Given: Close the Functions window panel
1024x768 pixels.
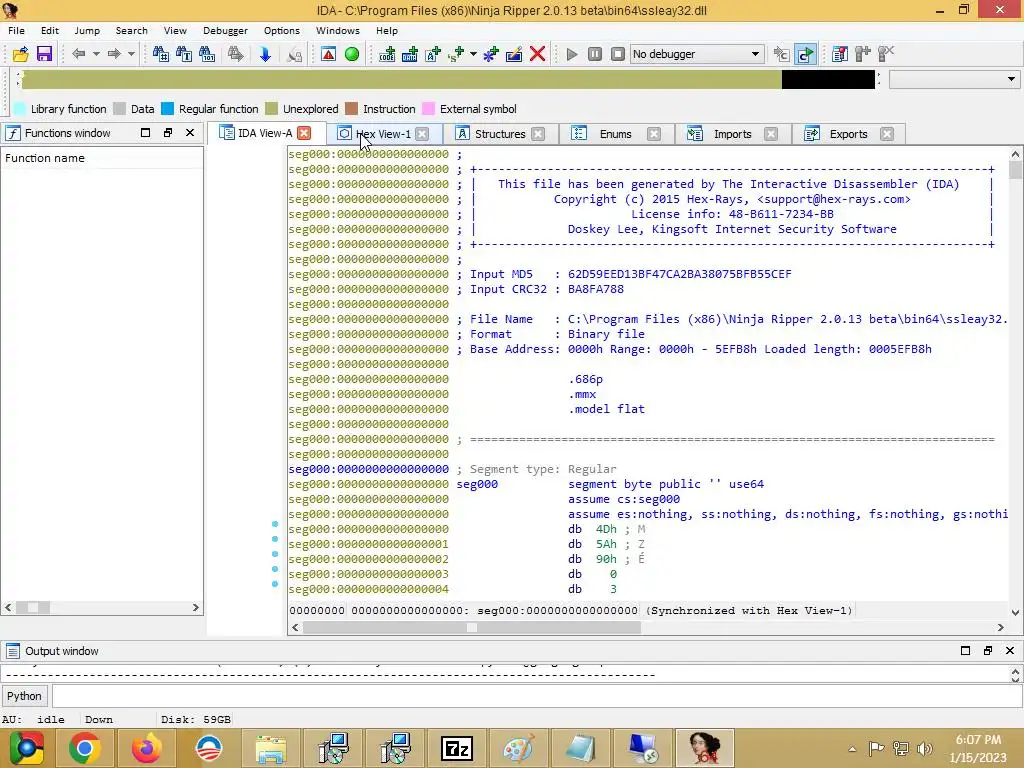Looking at the screenshot, I should pyautogui.click(x=190, y=133).
